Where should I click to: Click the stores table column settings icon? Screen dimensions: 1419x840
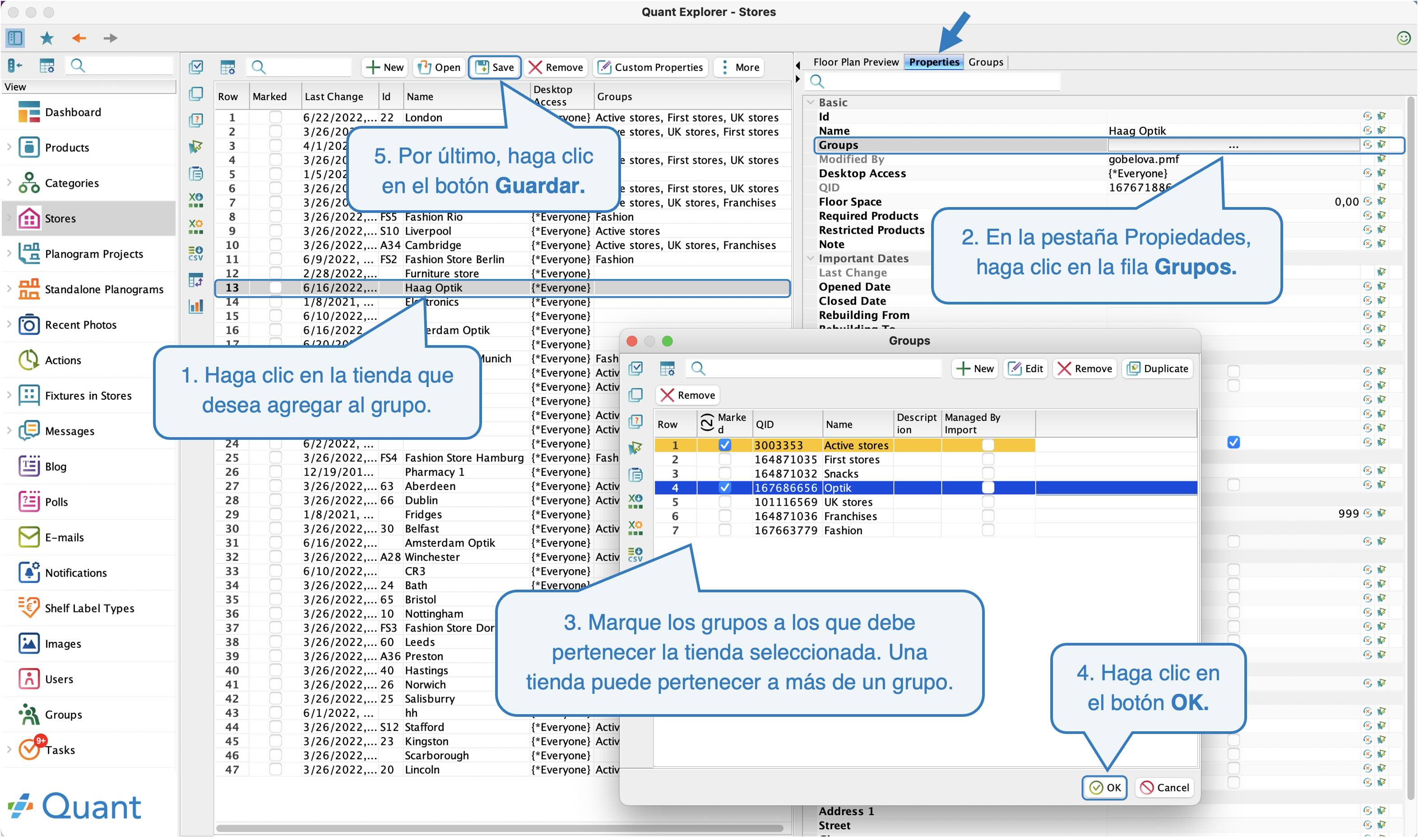227,67
